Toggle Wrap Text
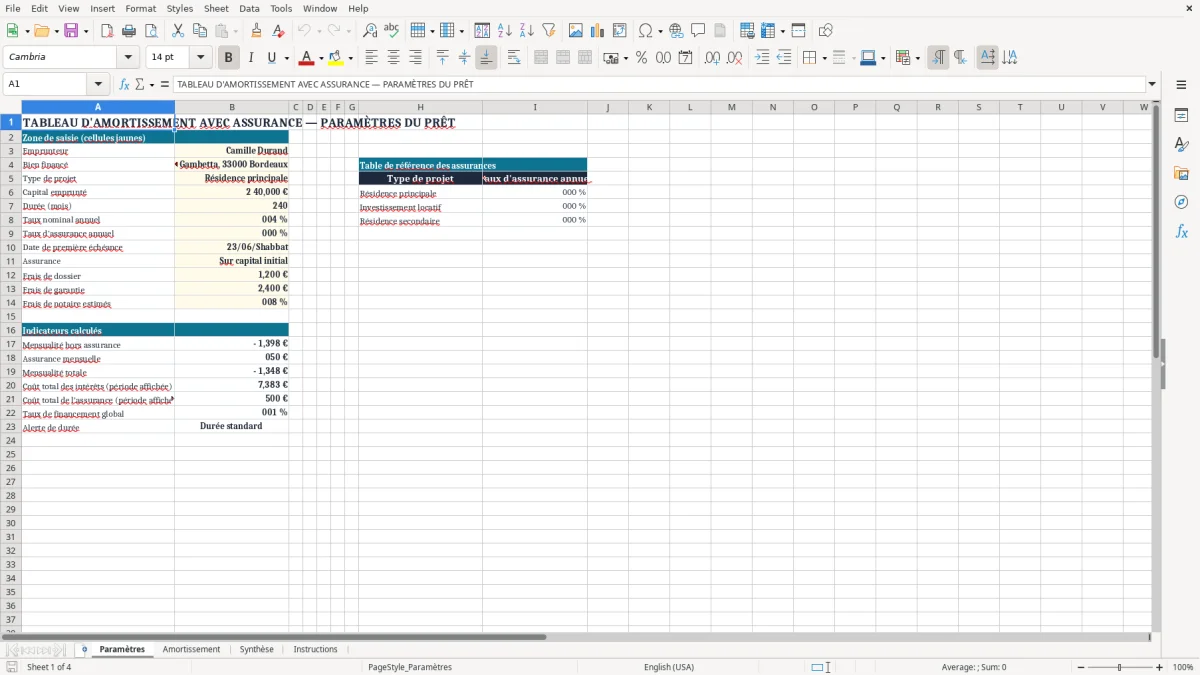The height and width of the screenshot is (675, 1200). 514,58
